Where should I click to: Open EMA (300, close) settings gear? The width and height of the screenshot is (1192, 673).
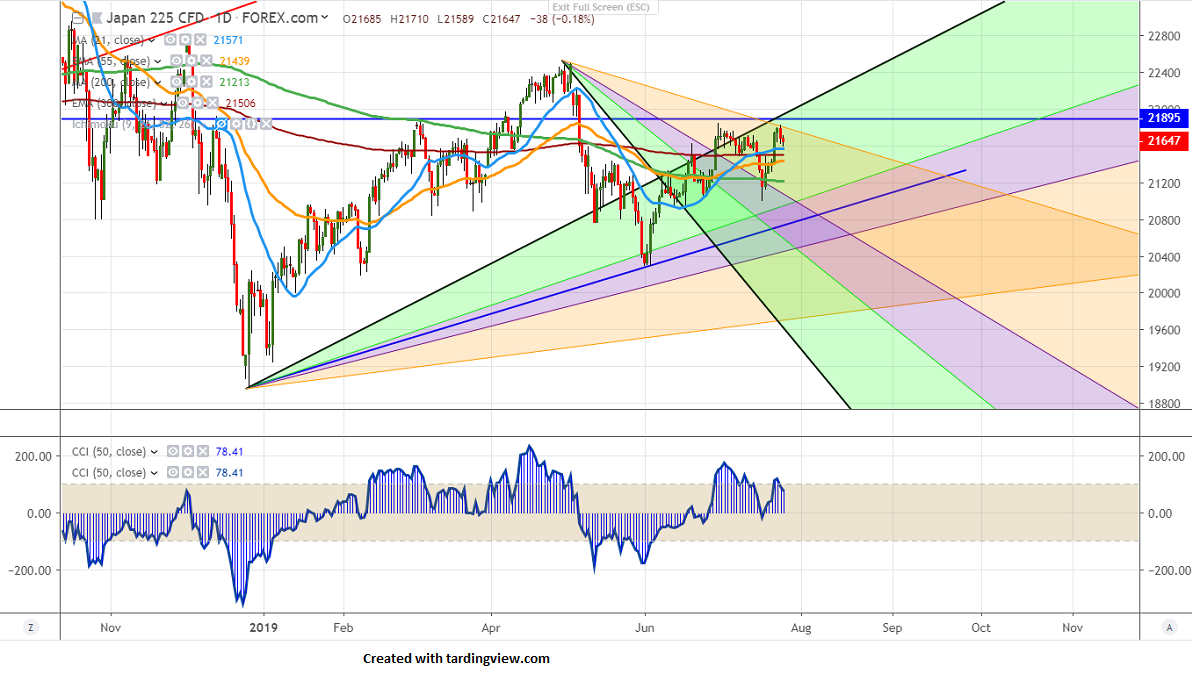click(x=197, y=103)
